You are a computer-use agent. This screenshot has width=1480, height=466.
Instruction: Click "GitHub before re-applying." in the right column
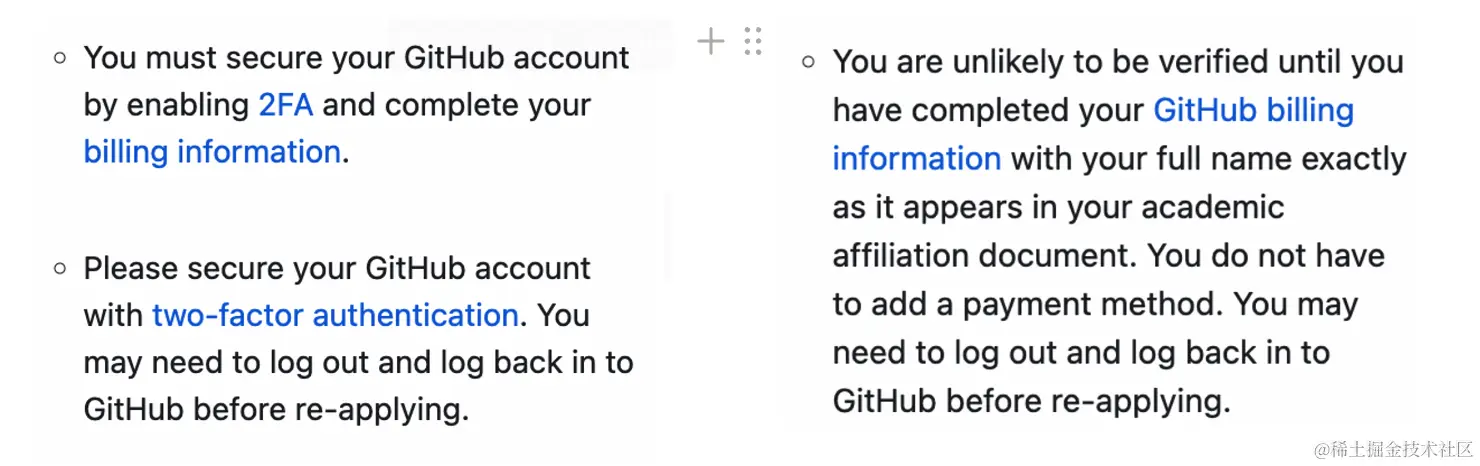[x=1031, y=401]
